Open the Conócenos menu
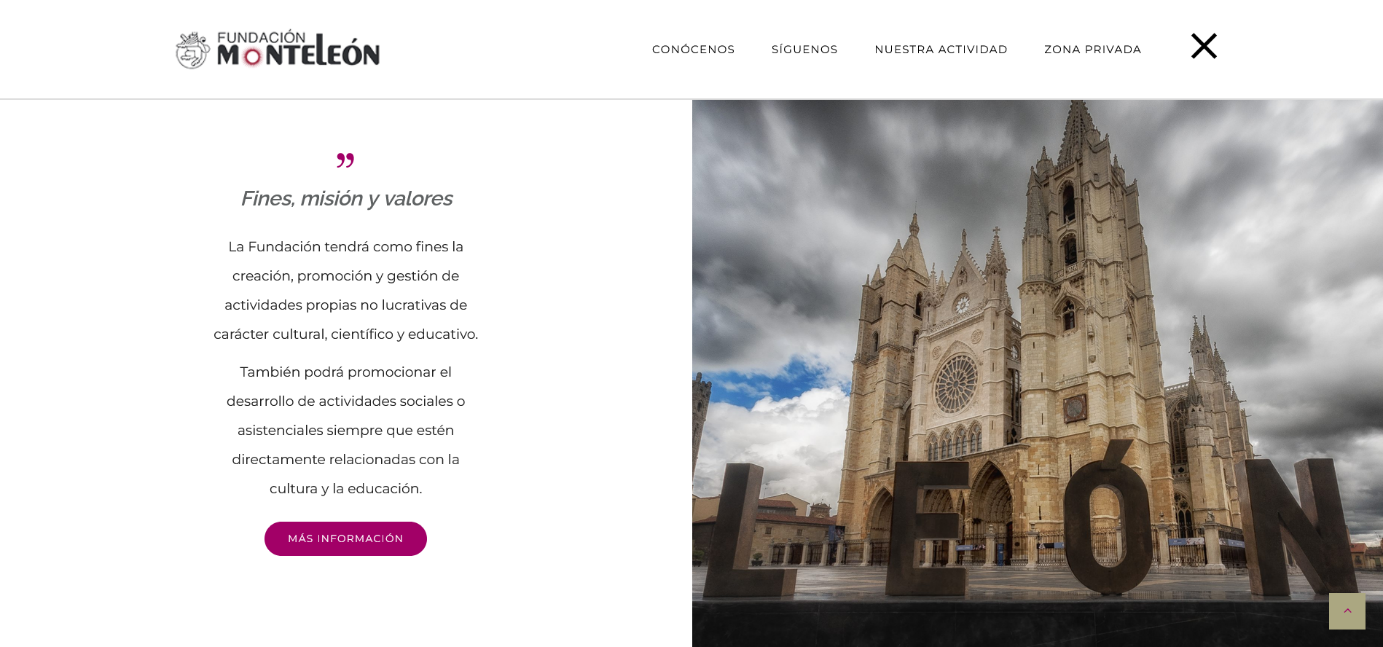The width and height of the screenshot is (1383, 647). pyautogui.click(x=693, y=49)
